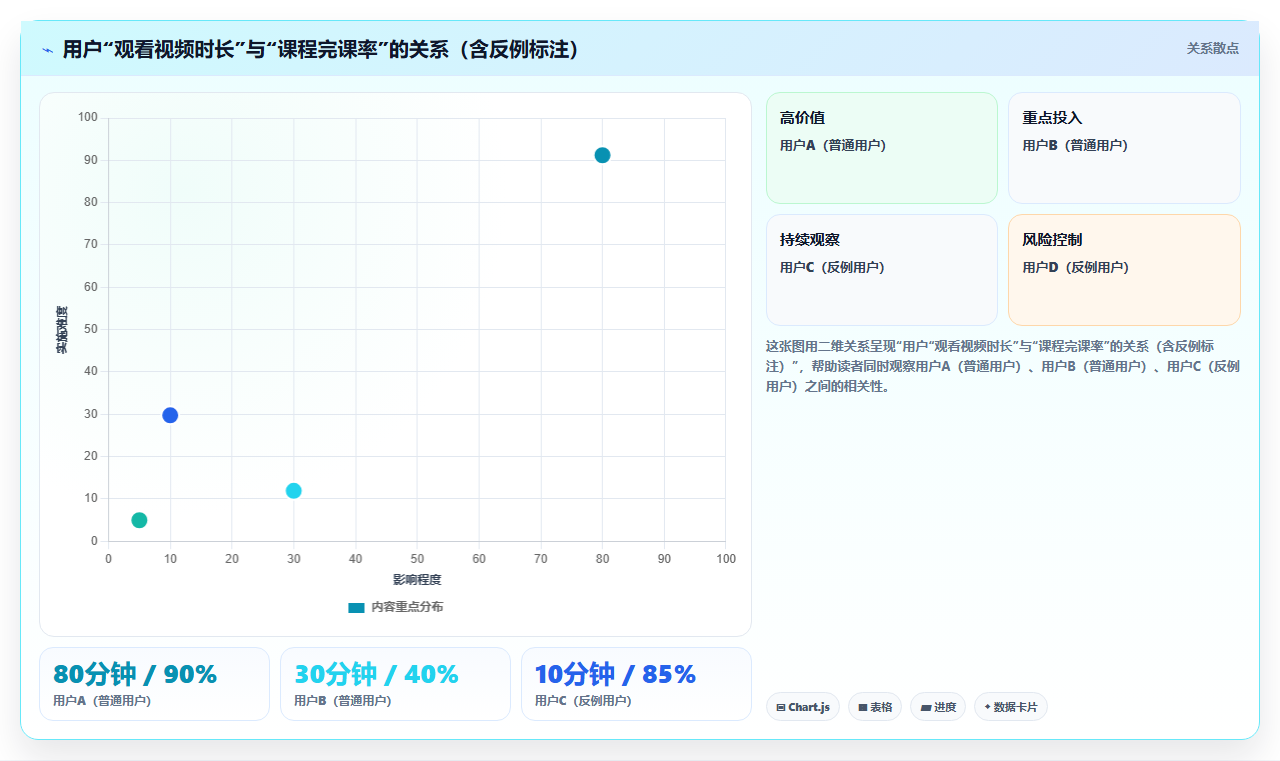The width and height of the screenshot is (1280, 761).
Task: Click the 影响程度 x-axis label
Action: click(417, 580)
